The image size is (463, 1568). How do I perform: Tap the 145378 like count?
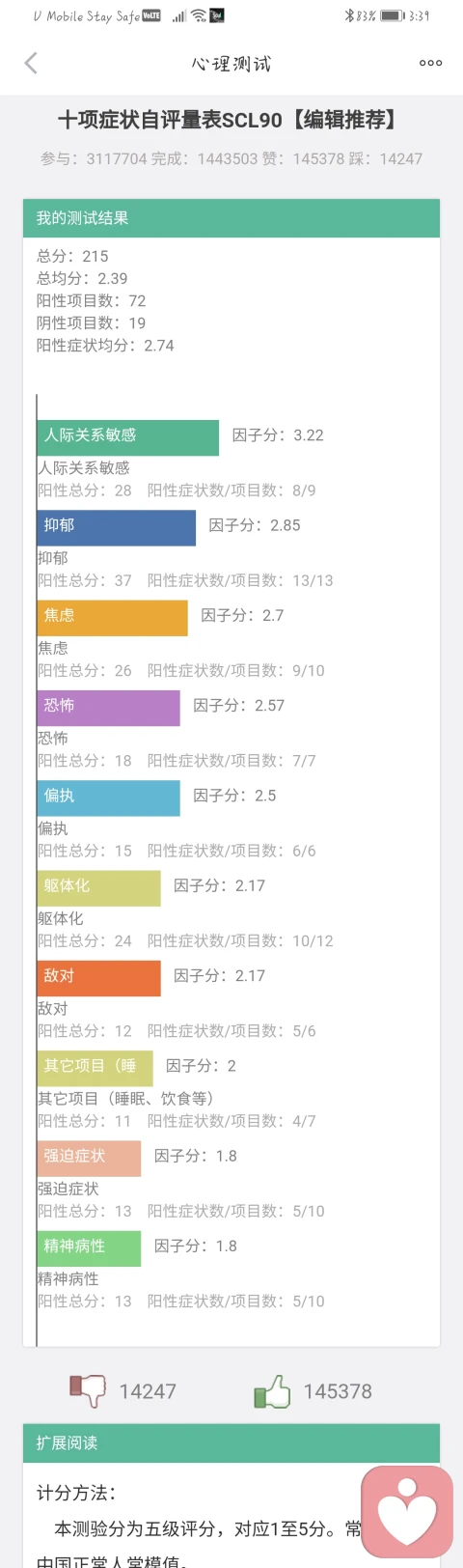click(x=338, y=1391)
